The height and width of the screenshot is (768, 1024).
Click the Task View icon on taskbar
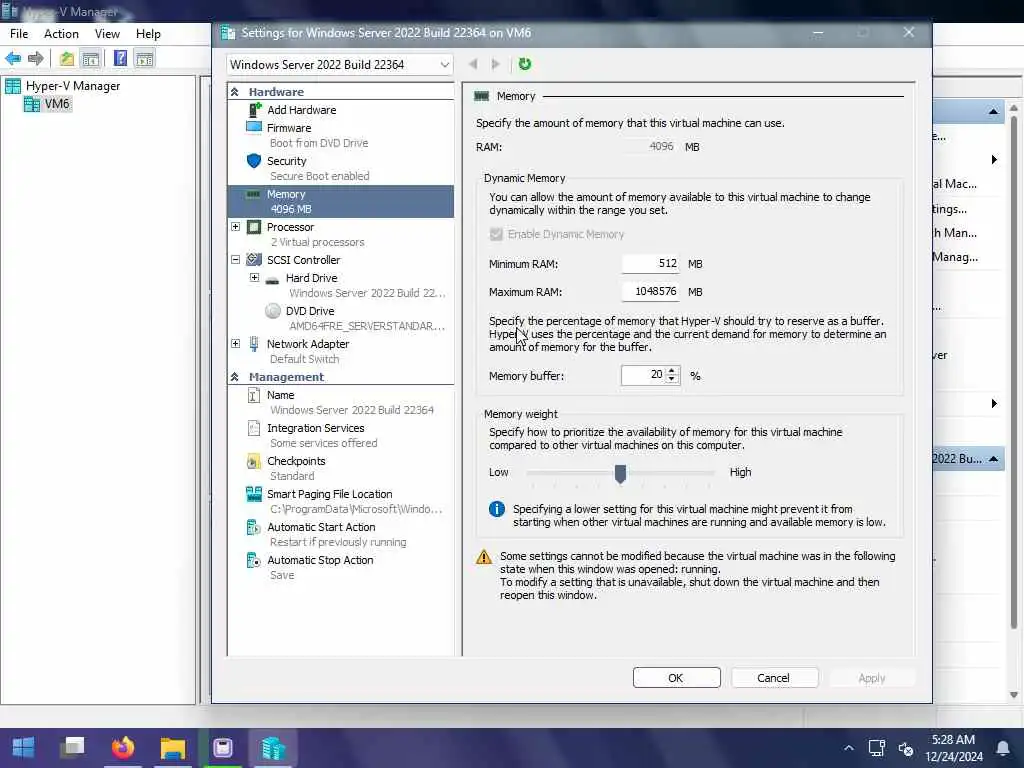pos(72,747)
